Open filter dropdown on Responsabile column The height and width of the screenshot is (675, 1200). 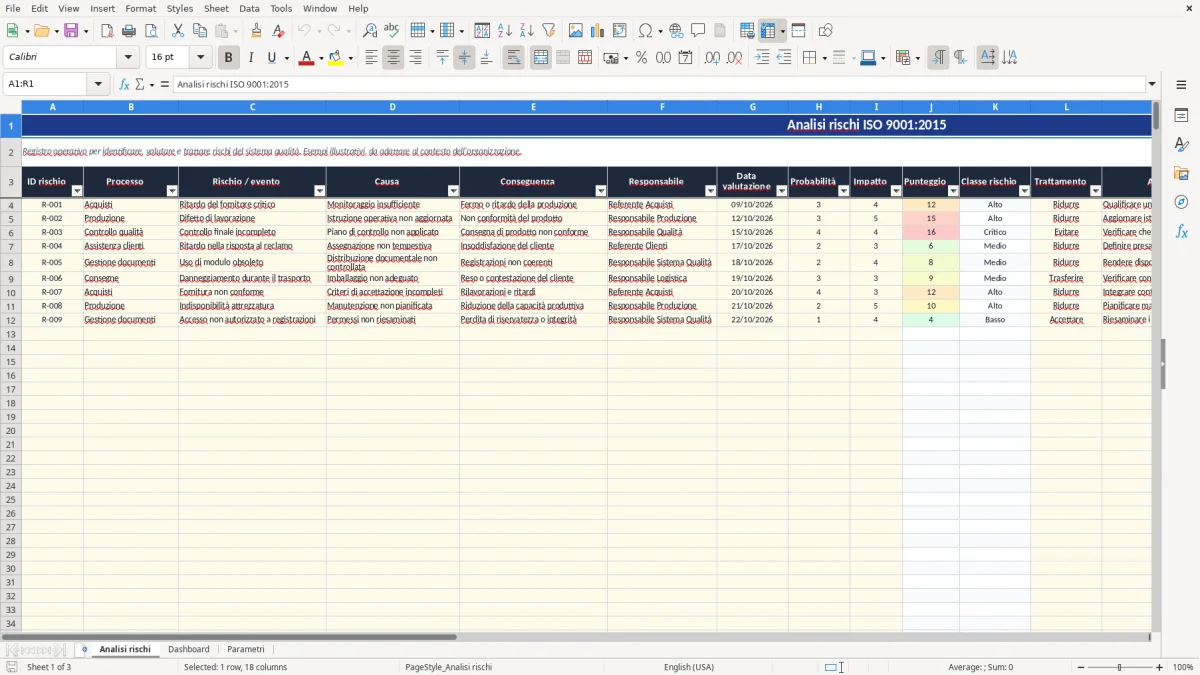(711, 191)
